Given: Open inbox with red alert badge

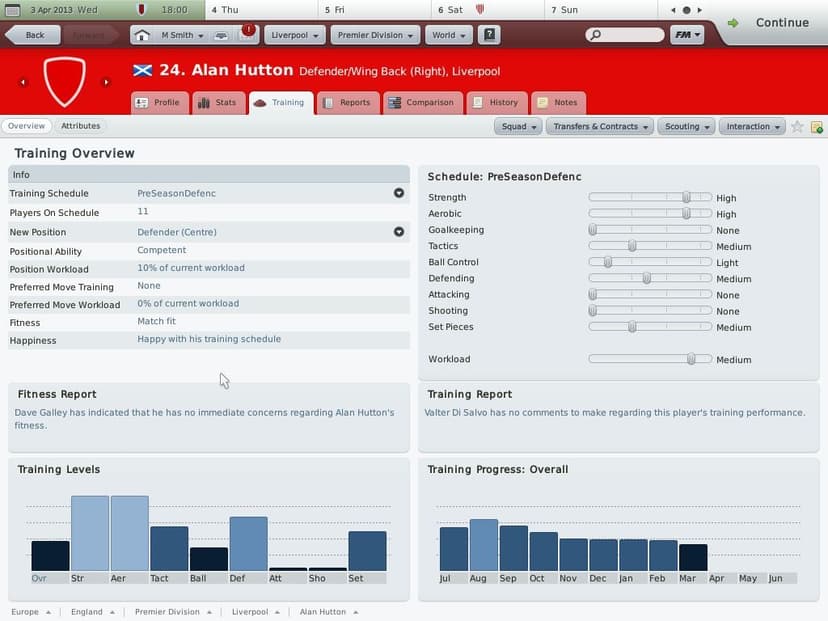Looking at the screenshot, I should [247, 33].
